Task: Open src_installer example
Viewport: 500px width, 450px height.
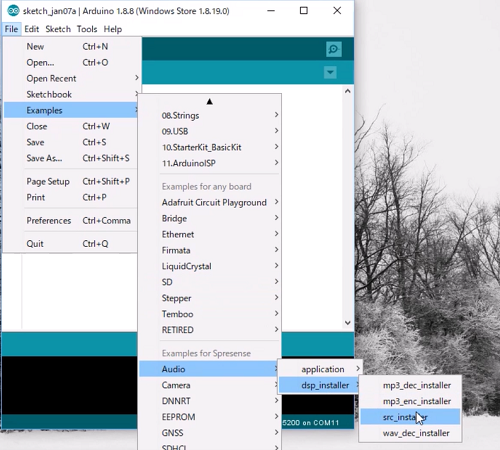Action: (x=410, y=417)
